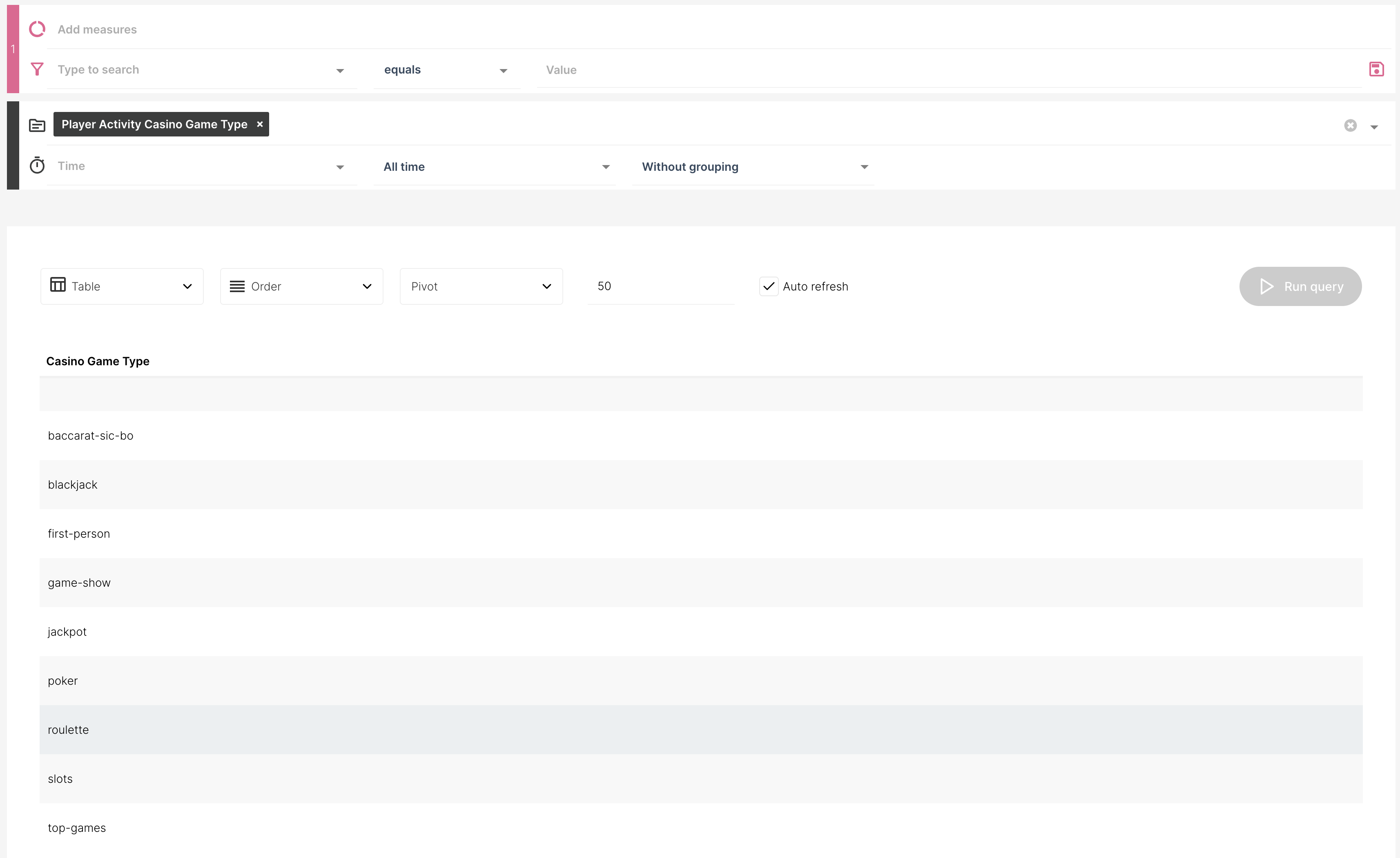Click the filter Value input field
The image size is (1400, 858).
(x=949, y=70)
